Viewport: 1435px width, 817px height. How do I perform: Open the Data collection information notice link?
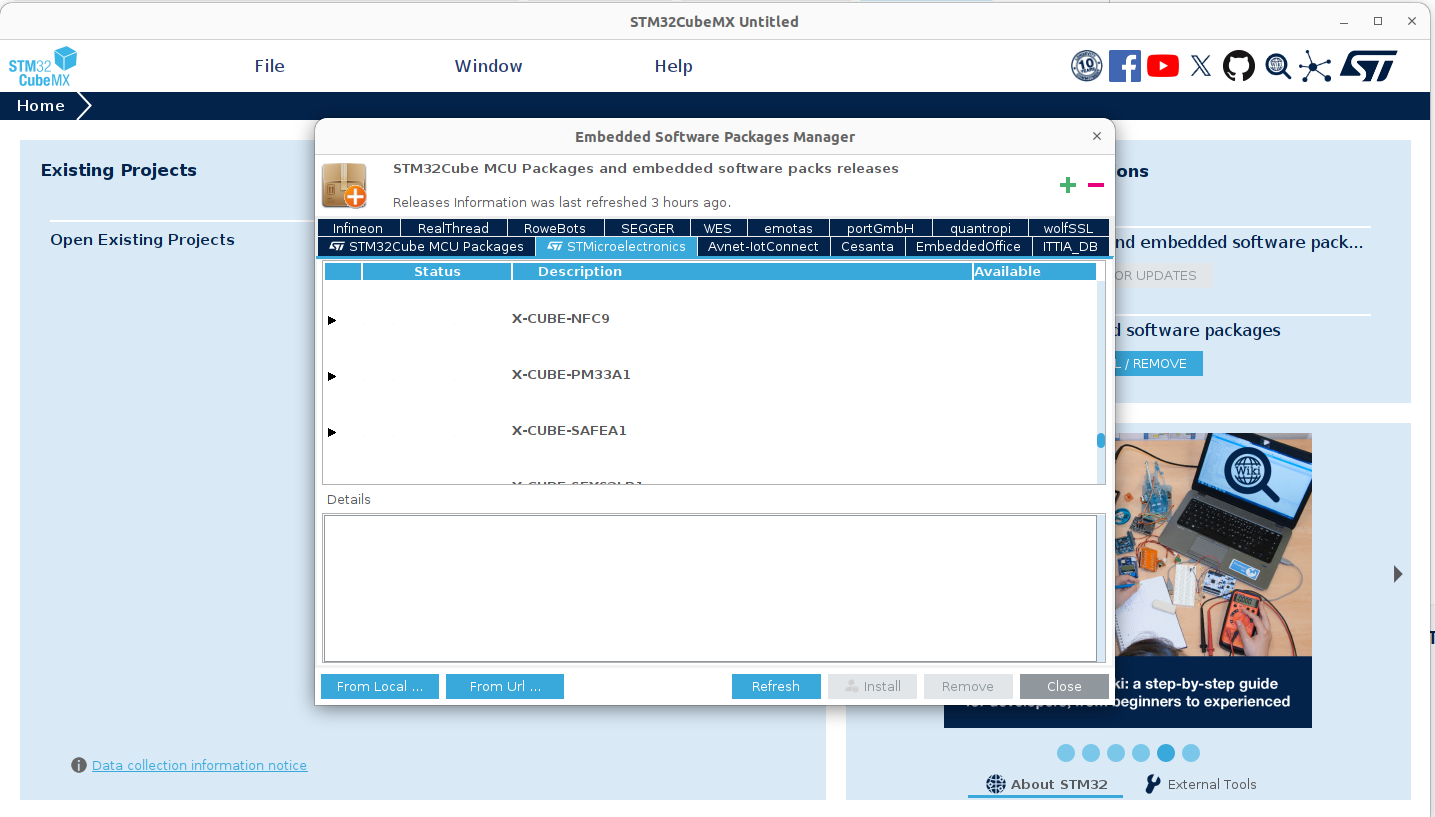(x=199, y=765)
